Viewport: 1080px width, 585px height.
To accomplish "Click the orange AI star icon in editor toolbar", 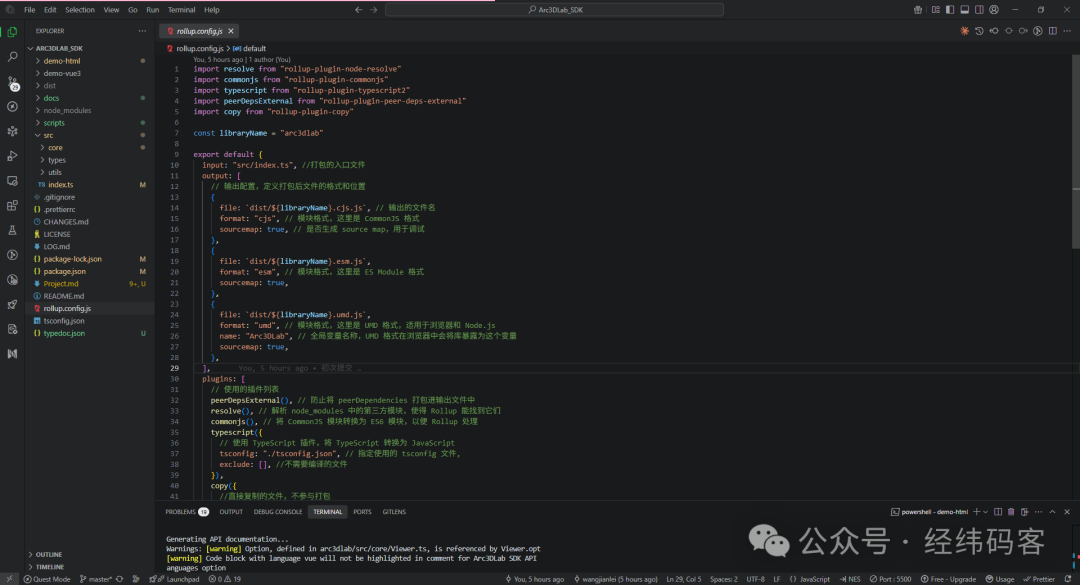I will [964, 31].
